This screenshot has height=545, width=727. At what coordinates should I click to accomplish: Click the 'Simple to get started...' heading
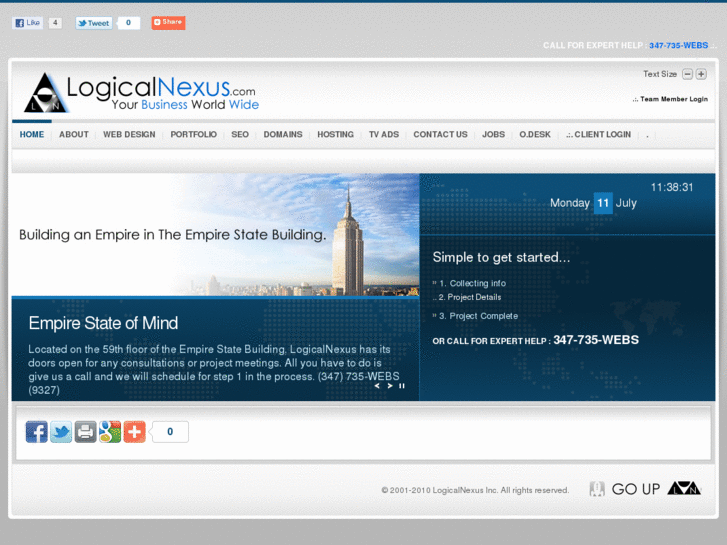[501, 257]
